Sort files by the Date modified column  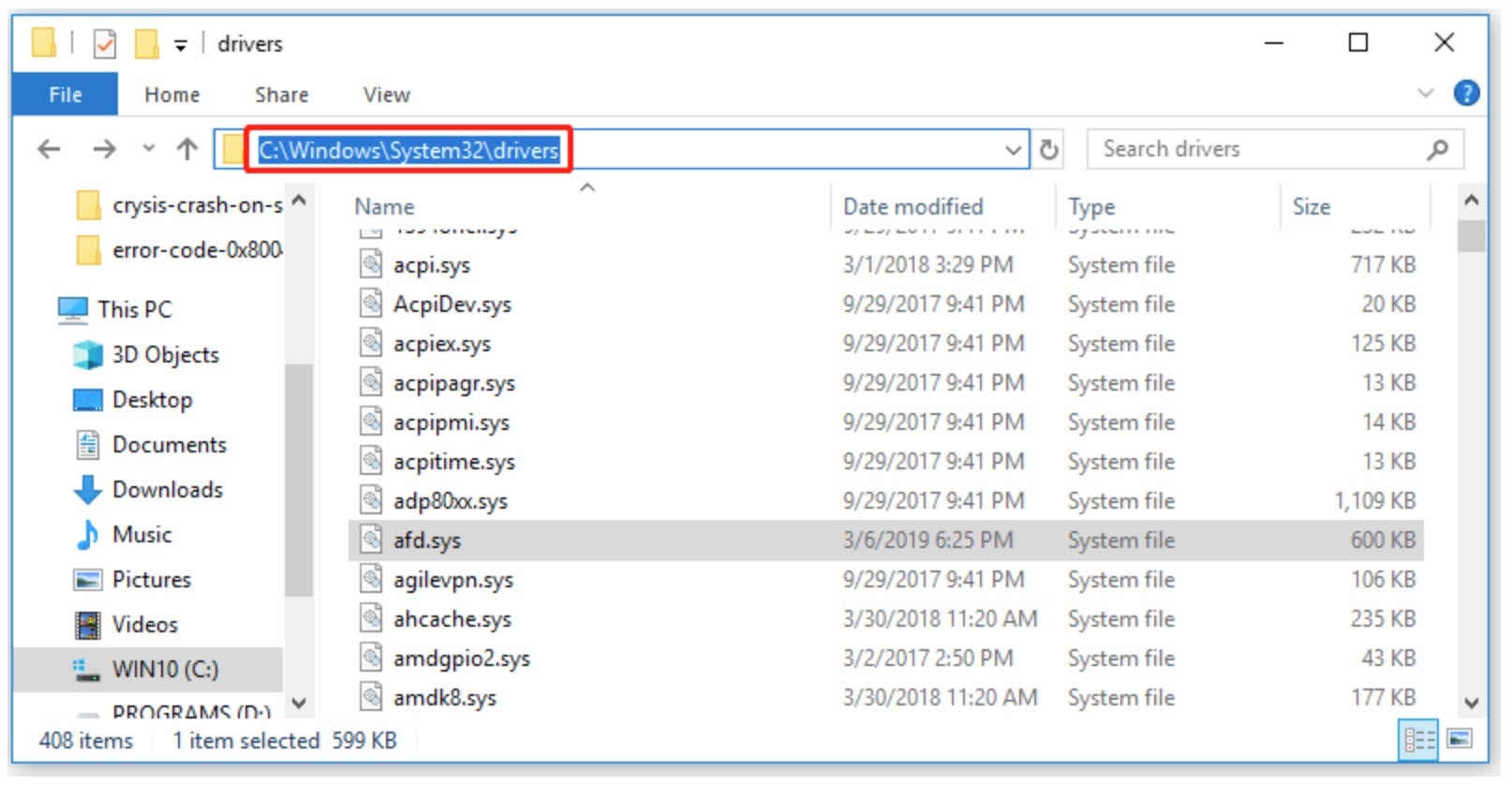tap(912, 207)
